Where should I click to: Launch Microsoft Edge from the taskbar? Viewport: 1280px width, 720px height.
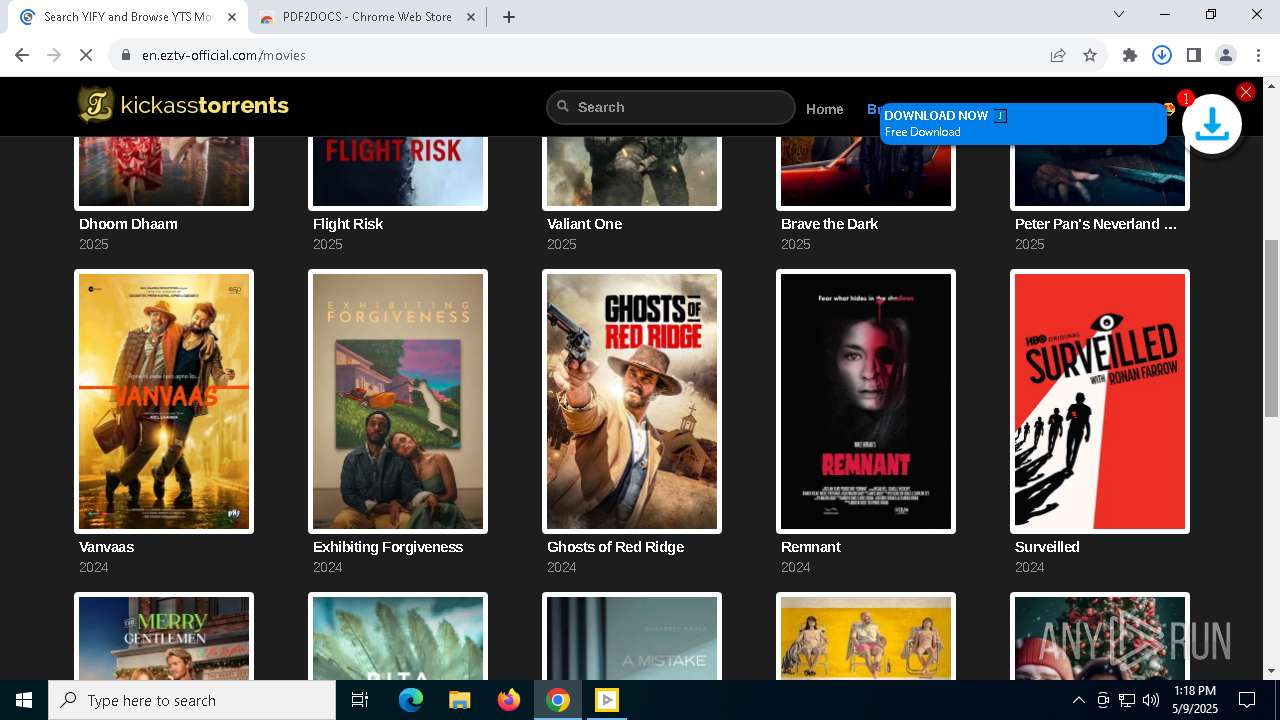pos(410,700)
